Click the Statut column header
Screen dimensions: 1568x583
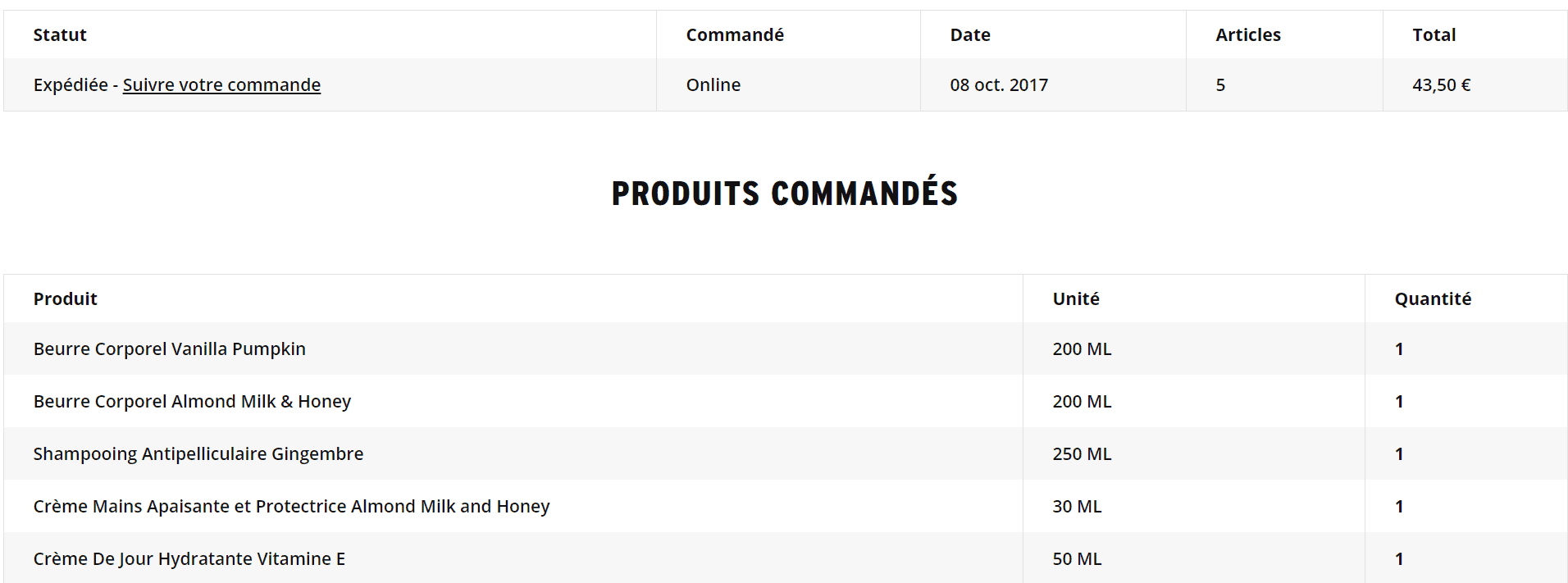60,34
